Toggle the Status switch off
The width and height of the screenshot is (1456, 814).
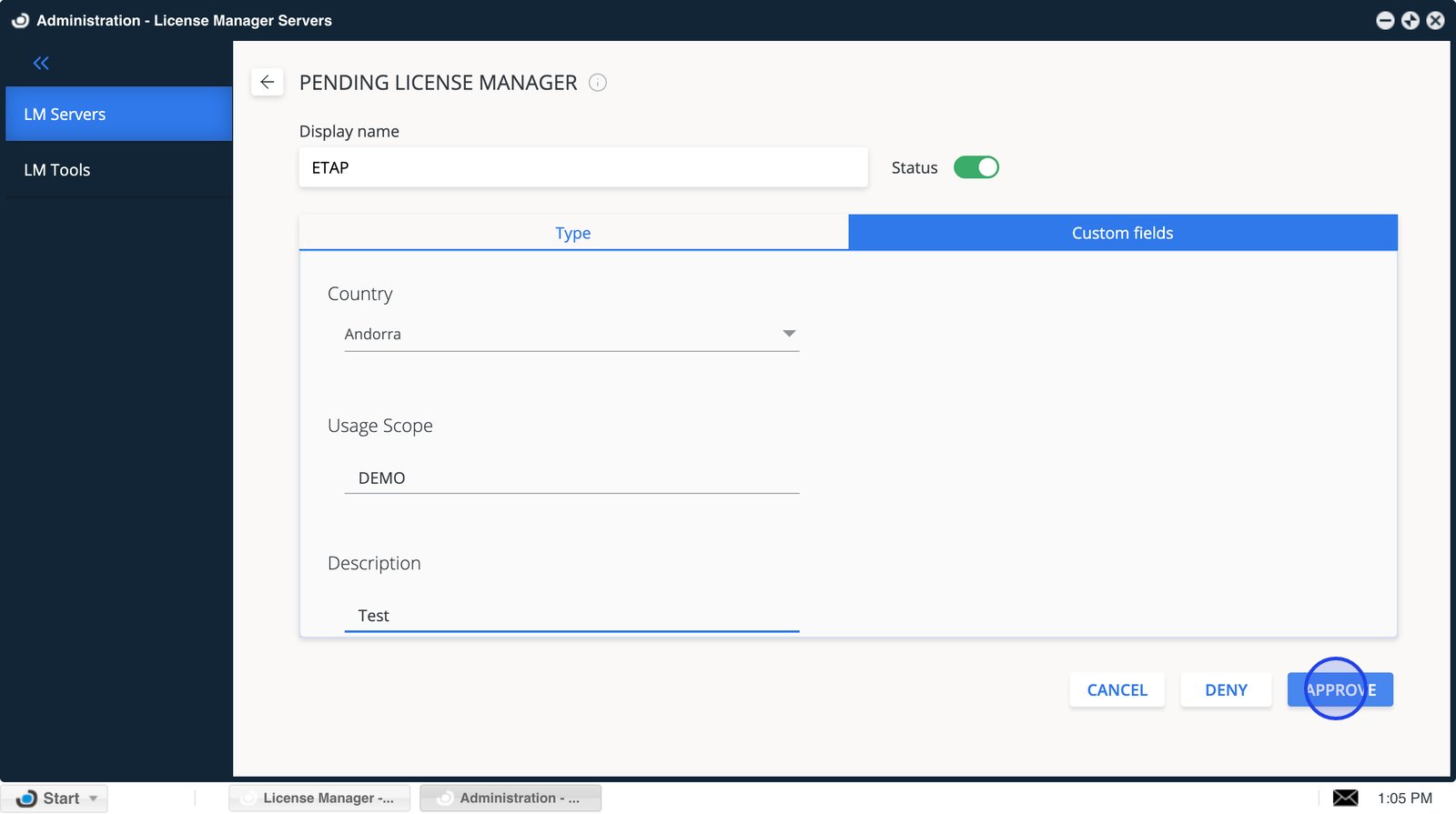pyautogui.click(x=976, y=167)
